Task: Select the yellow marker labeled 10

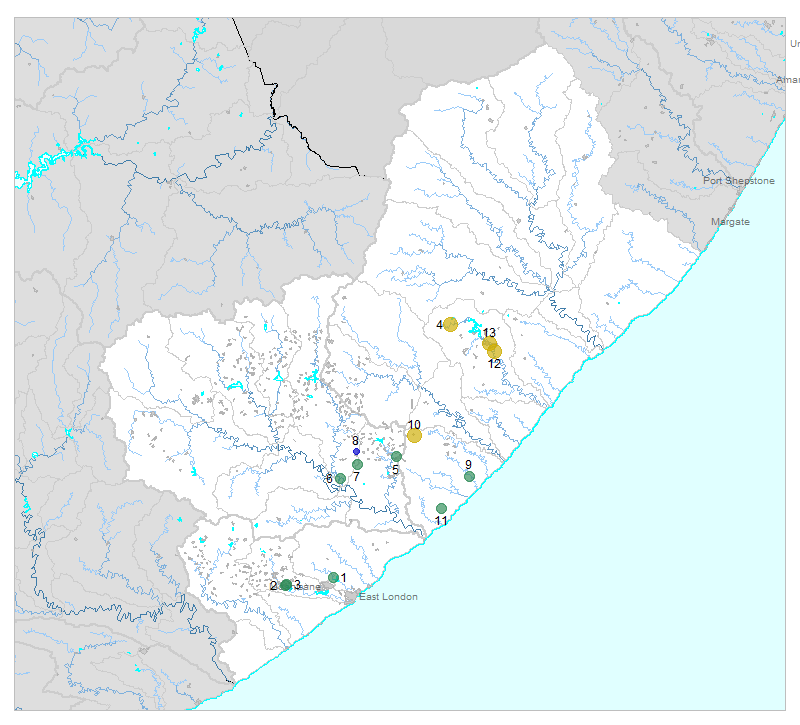Action: tap(414, 435)
